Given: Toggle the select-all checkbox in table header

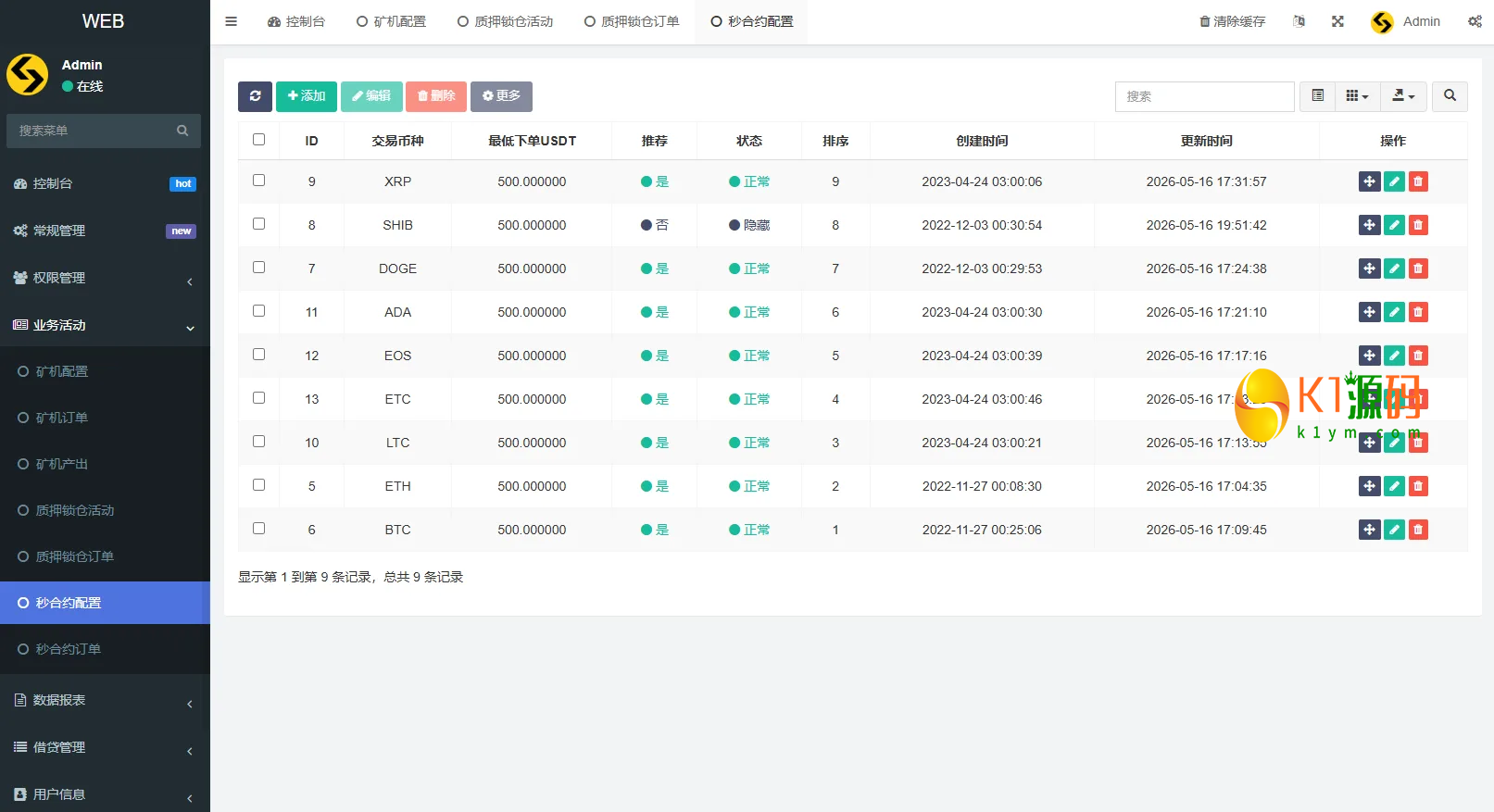Looking at the screenshot, I should tap(258, 140).
